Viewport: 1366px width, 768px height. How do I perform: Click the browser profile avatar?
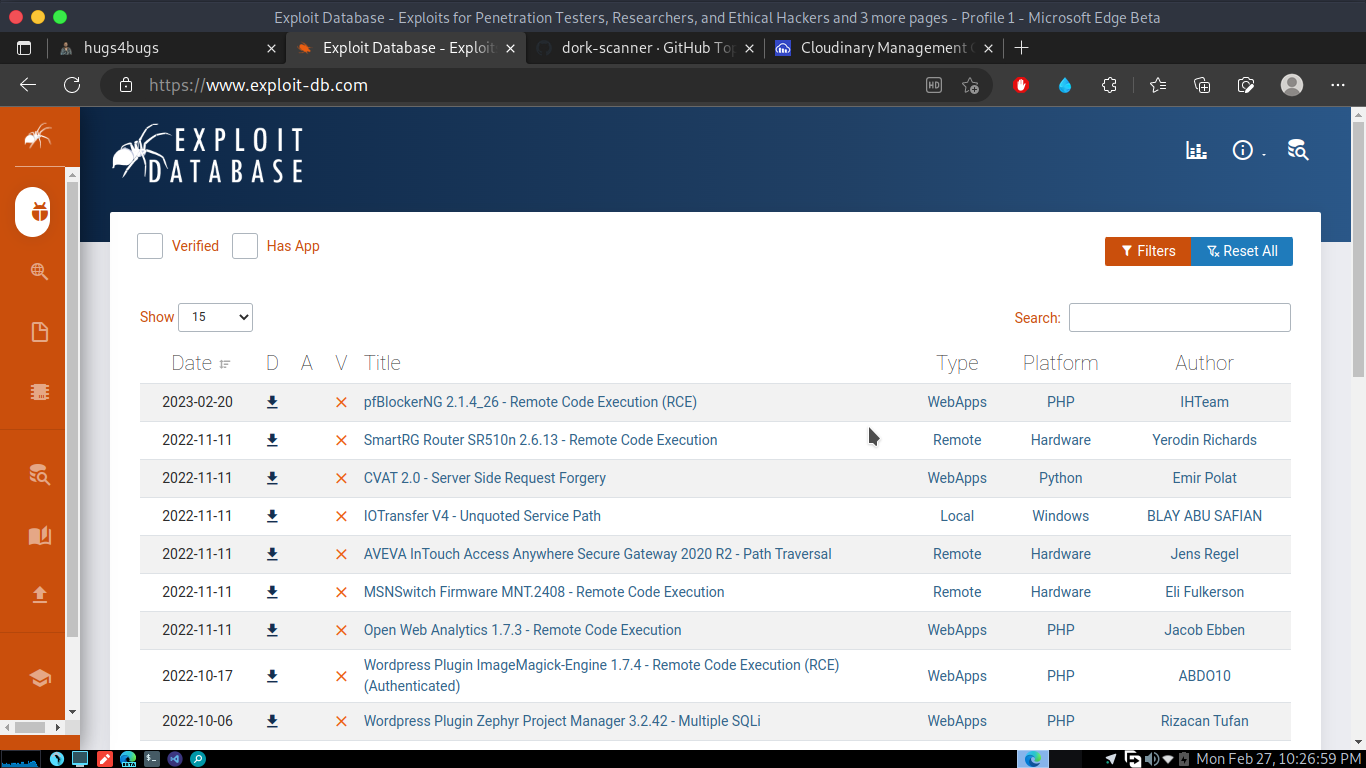pyautogui.click(x=1292, y=85)
